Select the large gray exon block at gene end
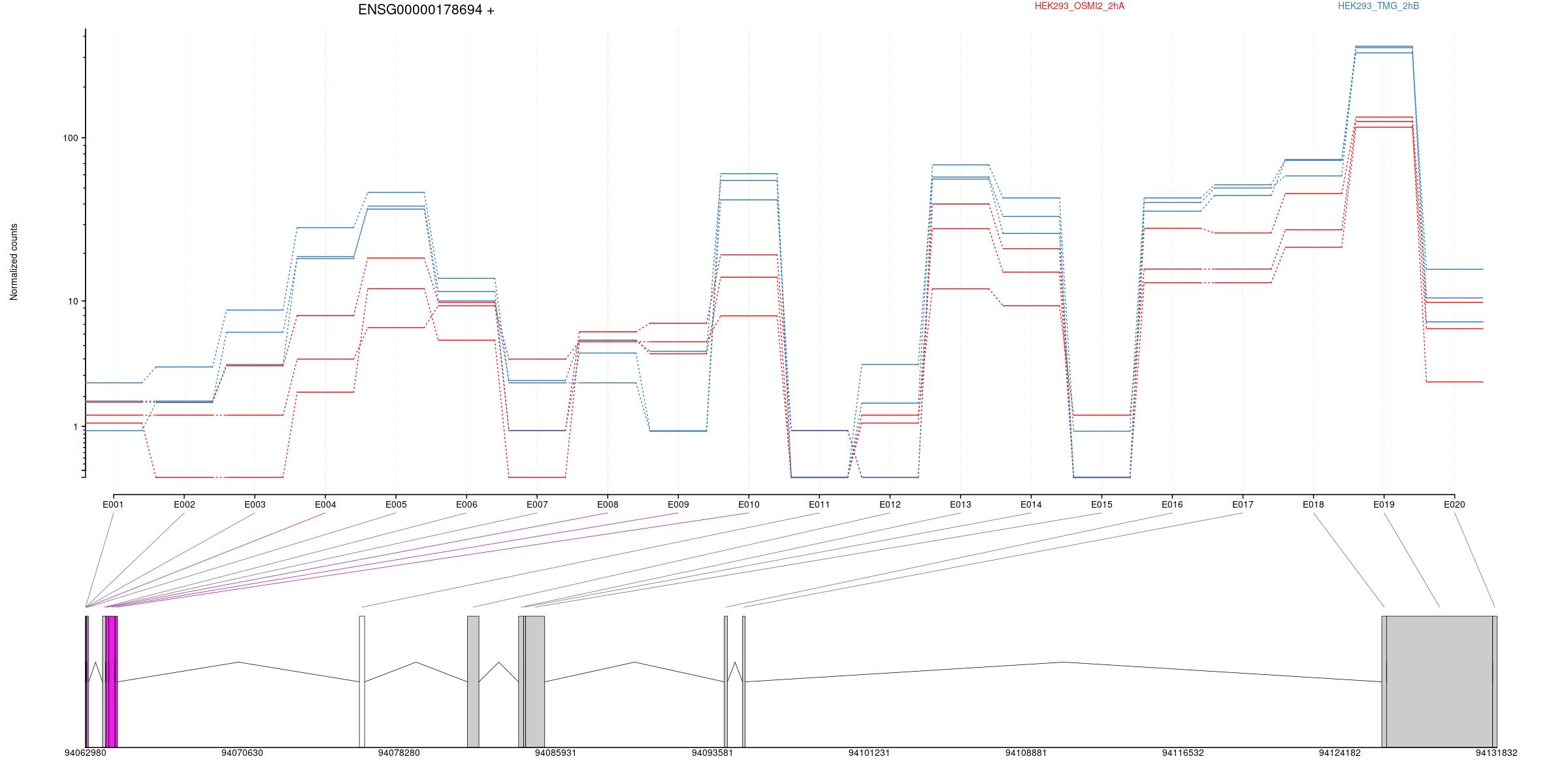Viewport: 1568px width, 784px height. tap(1439, 681)
